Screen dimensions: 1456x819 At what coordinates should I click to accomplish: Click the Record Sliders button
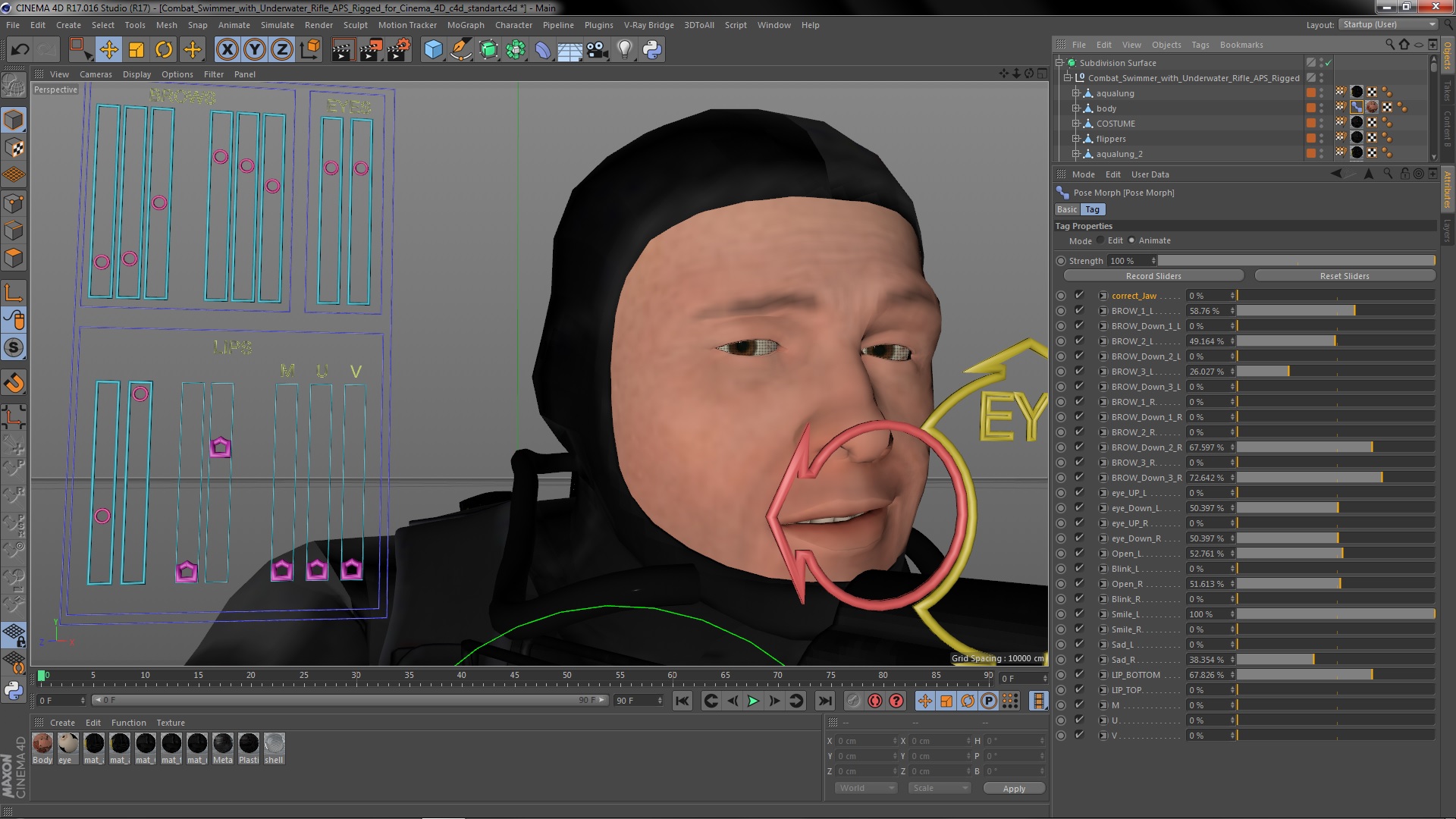(1153, 276)
